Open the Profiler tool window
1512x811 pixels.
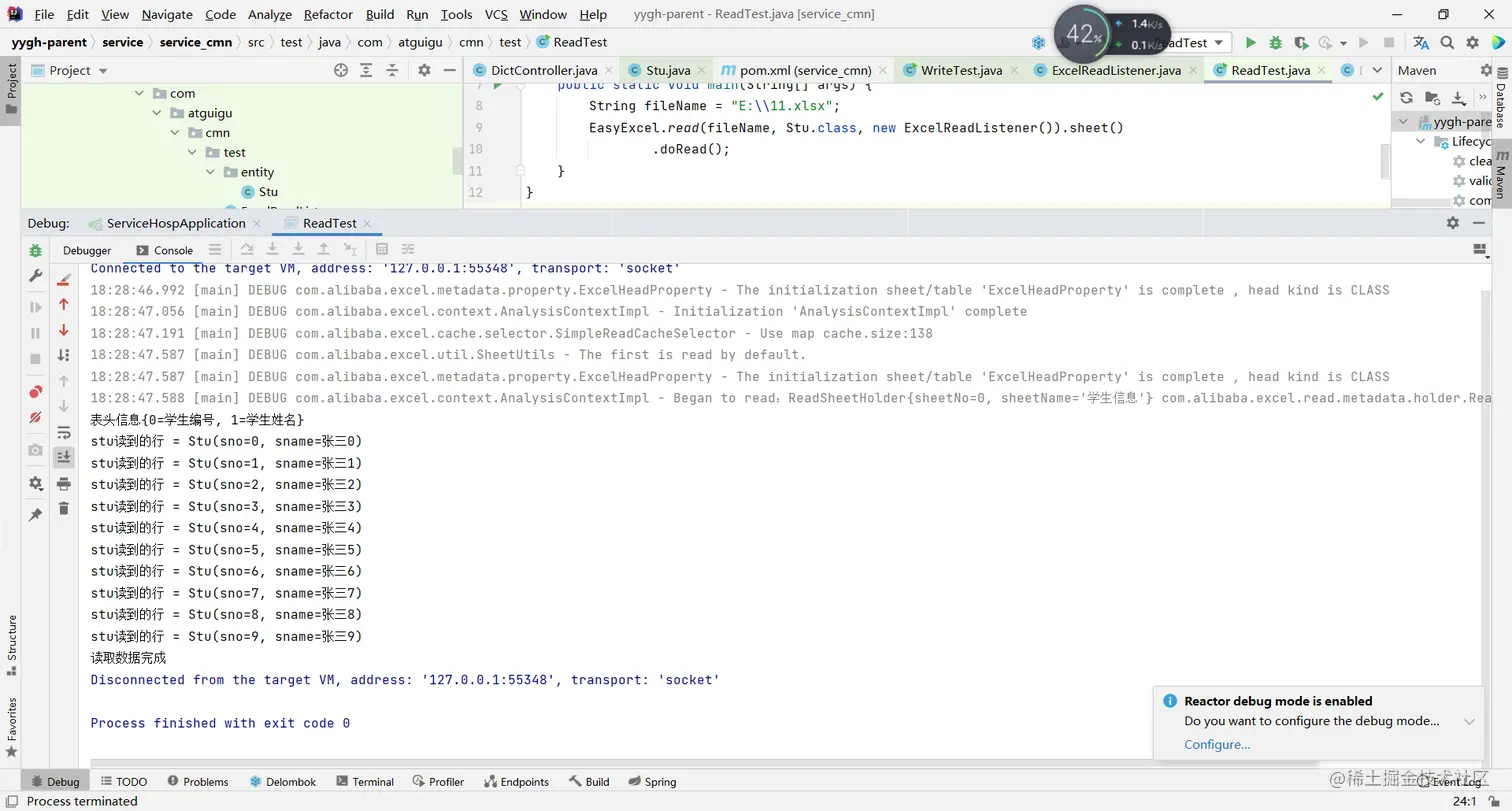click(437, 782)
